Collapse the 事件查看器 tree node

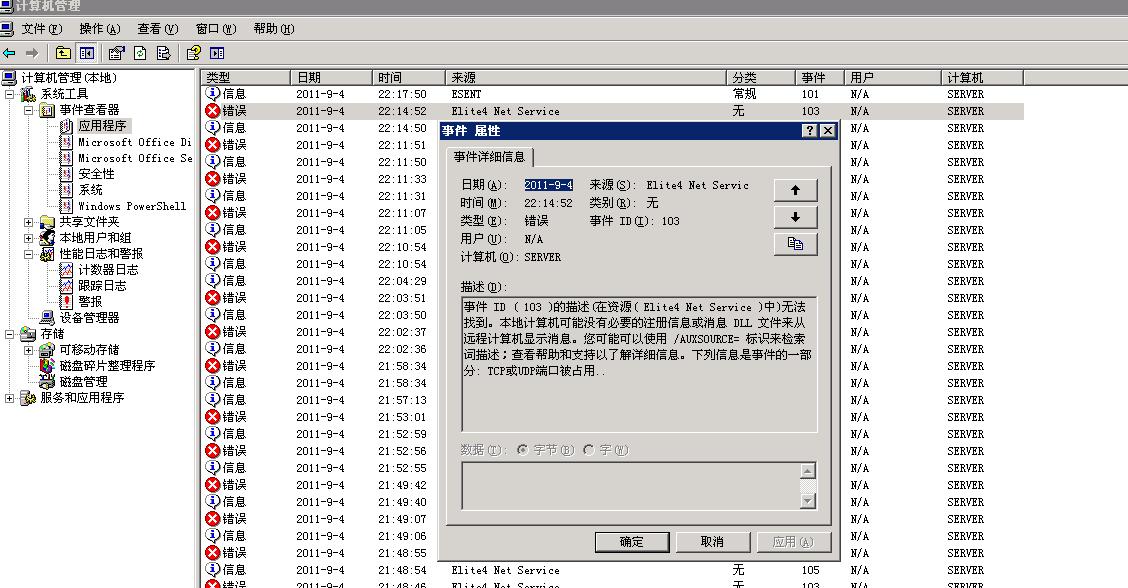pyautogui.click(x=29, y=110)
